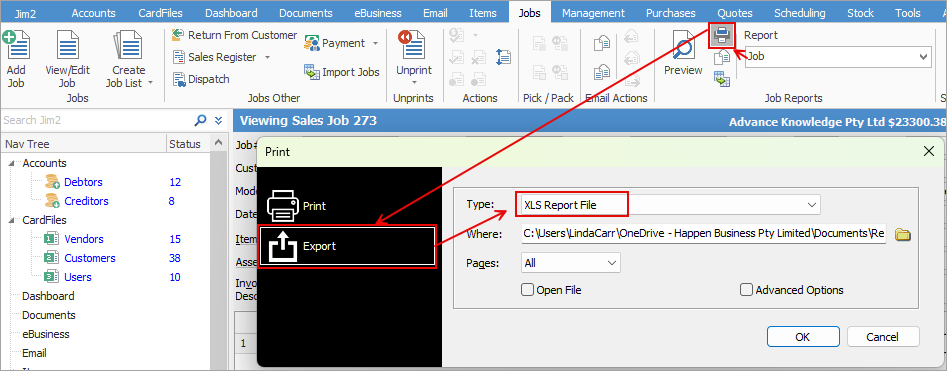The height and width of the screenshot is (371, 947).
Task: Collapse the Accounts node in the Nav Tree
Action: 11,163
